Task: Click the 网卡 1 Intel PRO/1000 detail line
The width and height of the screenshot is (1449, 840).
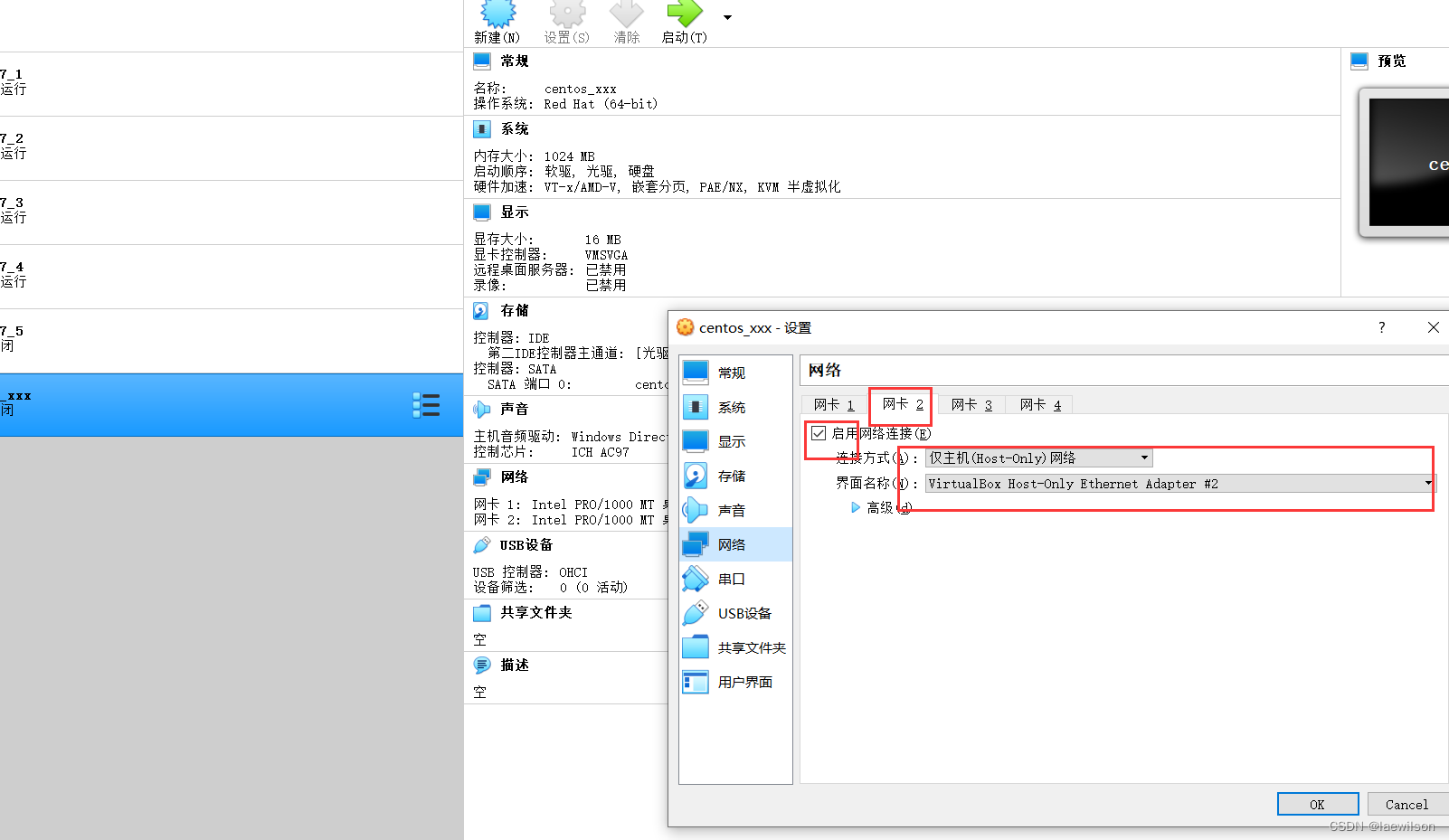Action: pos(571,505)
